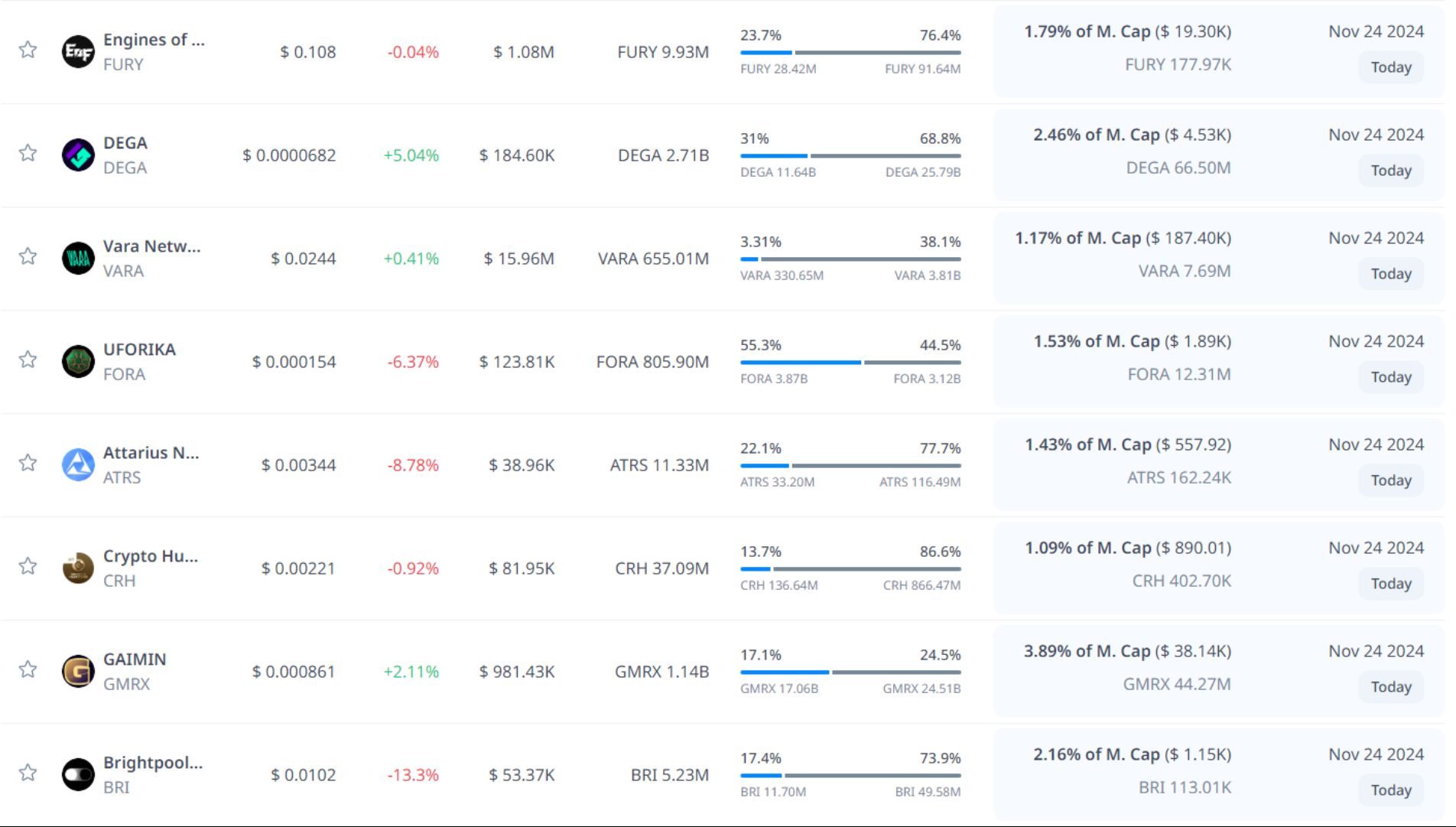
Task: Click the UFORIKA token logo
Action: point(78,362)
